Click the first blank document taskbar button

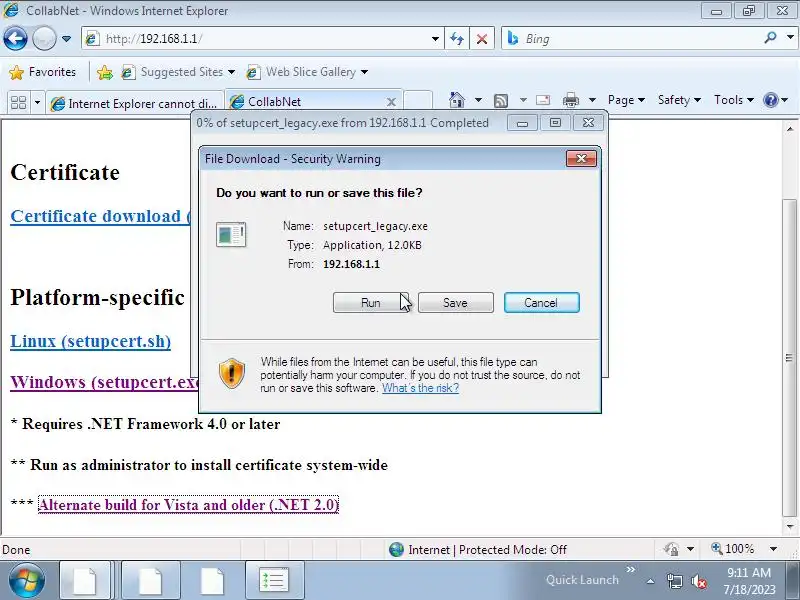coord(85,580)
